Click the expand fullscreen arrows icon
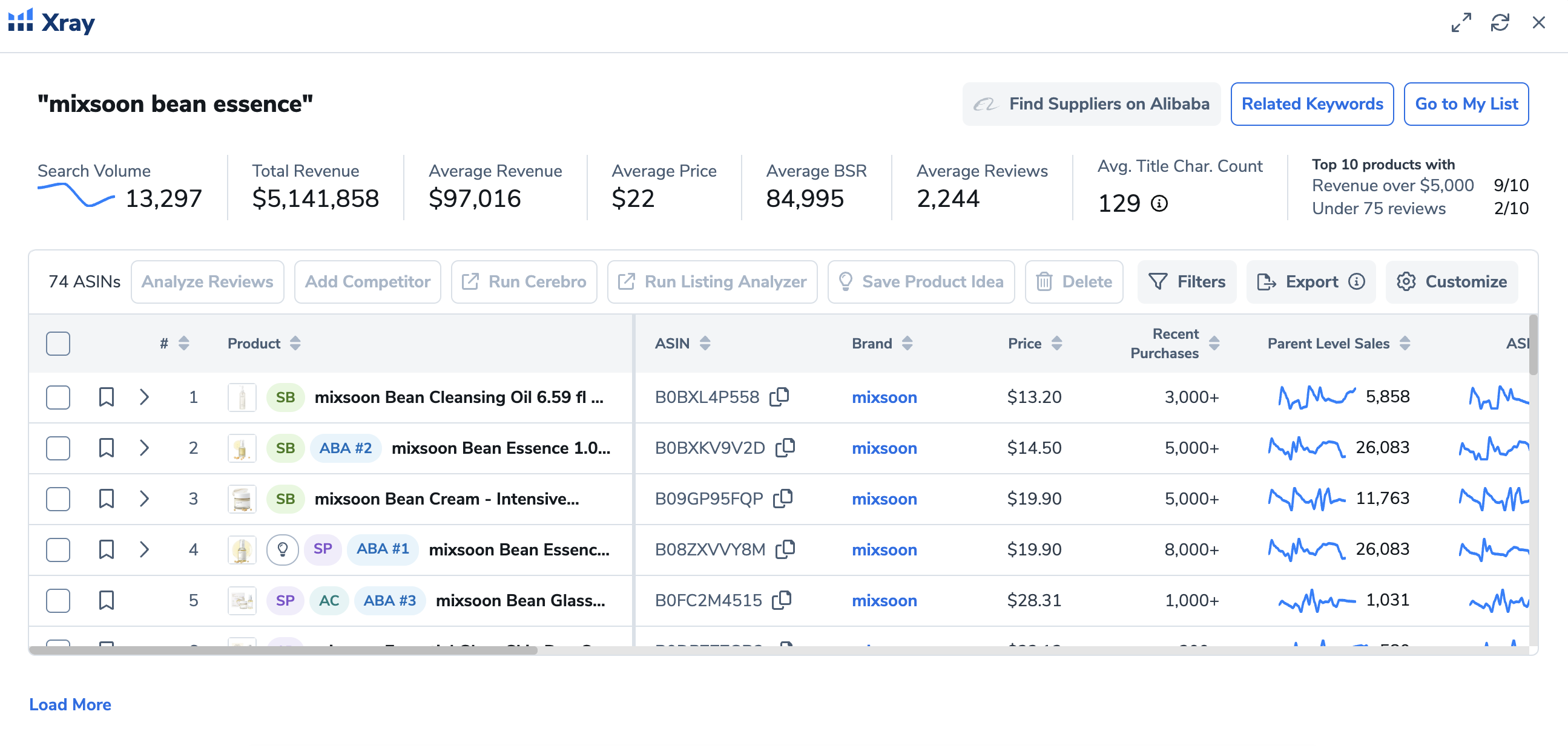This screenshot has height=746, width=1568. pos(1461,22)
